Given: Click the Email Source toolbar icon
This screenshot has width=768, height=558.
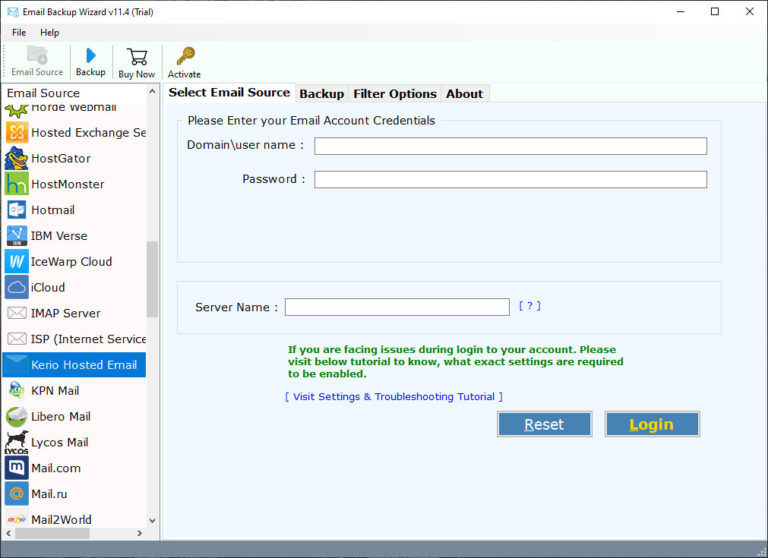Looking at the screenshot, I should click(37, 55).
